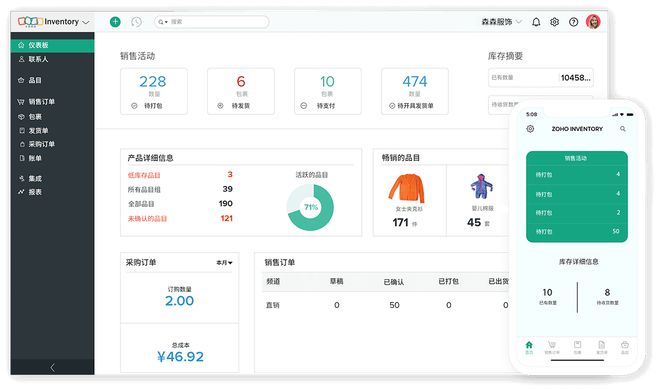
Task: Open the 仪表板 dashboard sidebar item
Action: click(53, 45)
